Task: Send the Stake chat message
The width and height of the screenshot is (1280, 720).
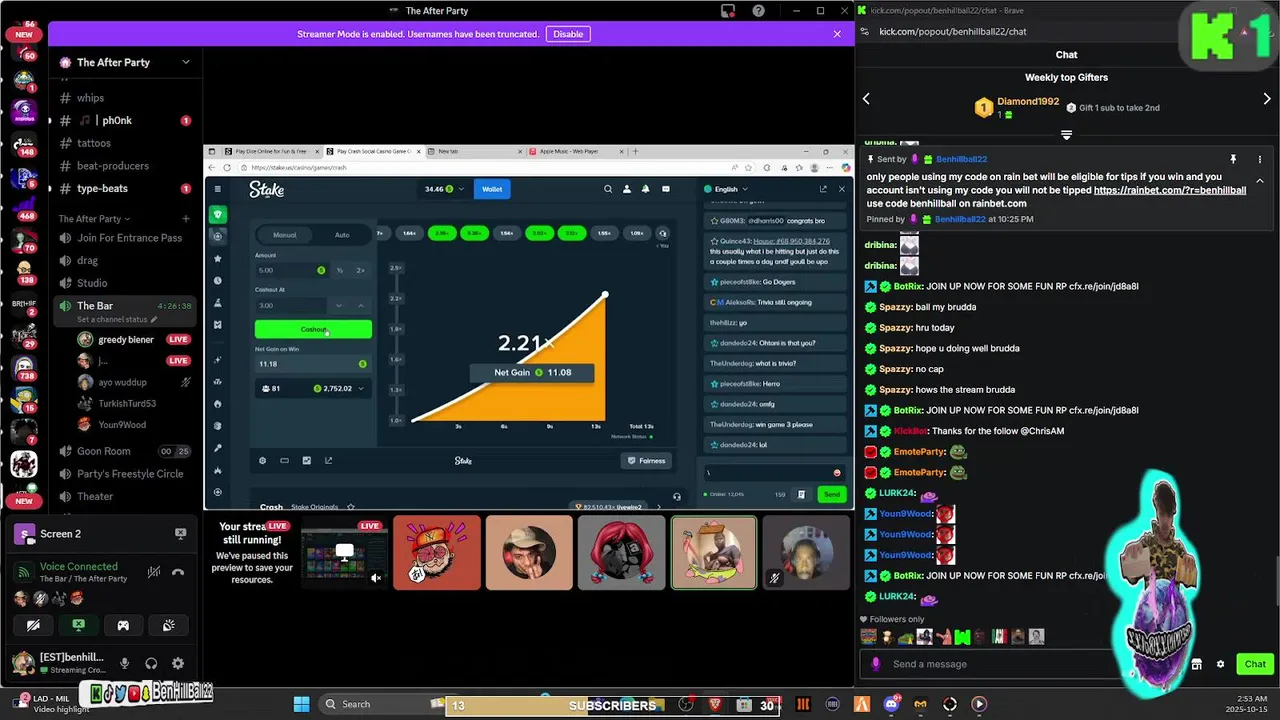Action: click(x=831, y=494)
